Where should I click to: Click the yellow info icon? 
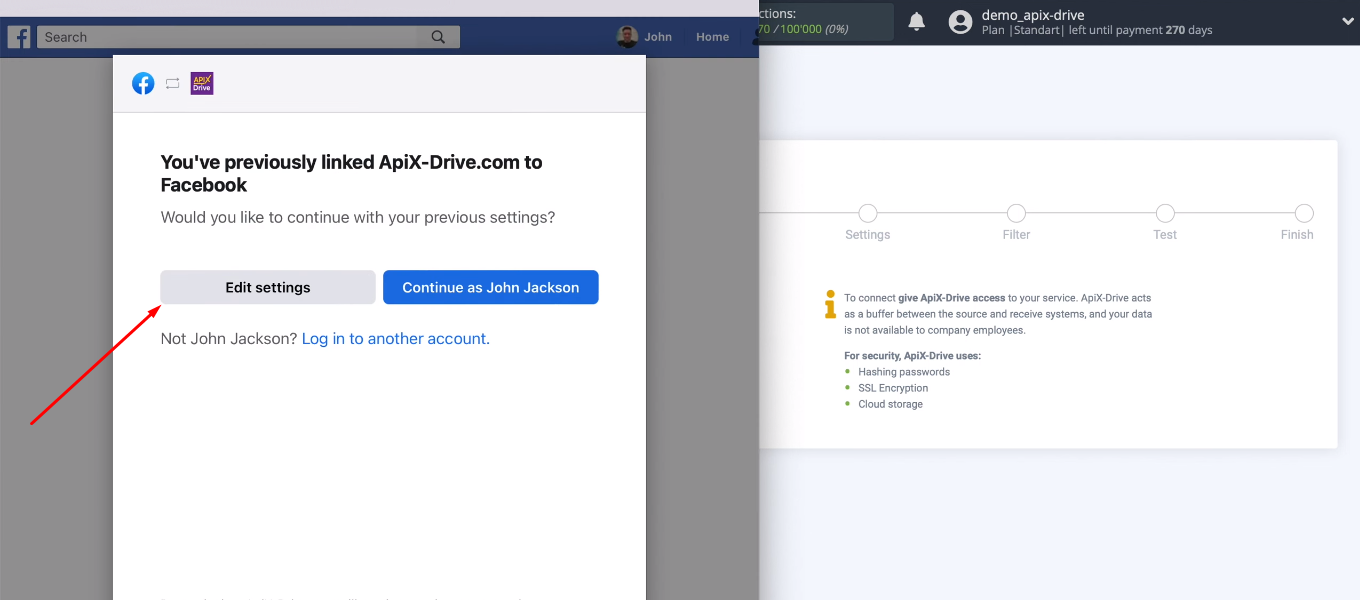(830, 304)
